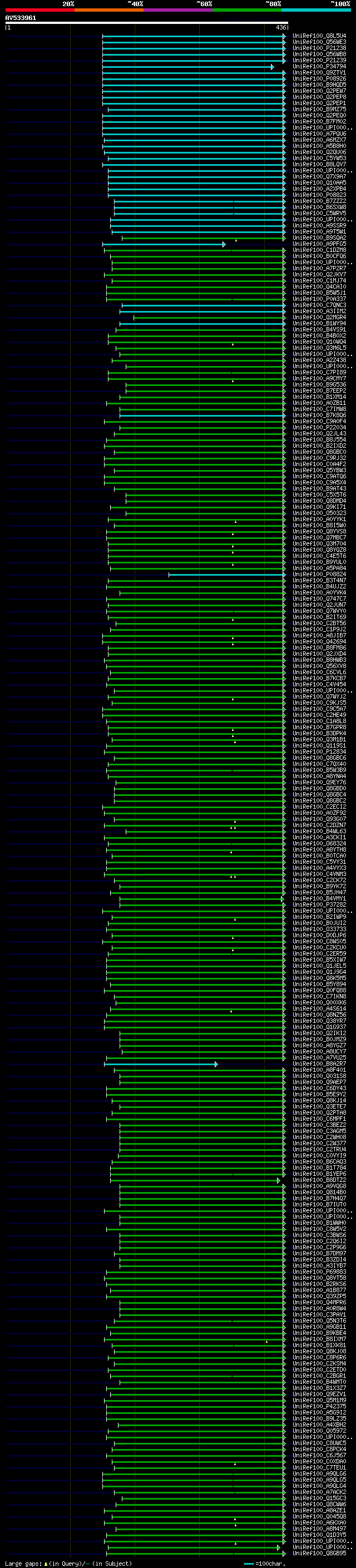The height and width of the screenshot is (1568, 356).
Task: Open hit UniRef100_C5YW53
Action: [319, 159]
